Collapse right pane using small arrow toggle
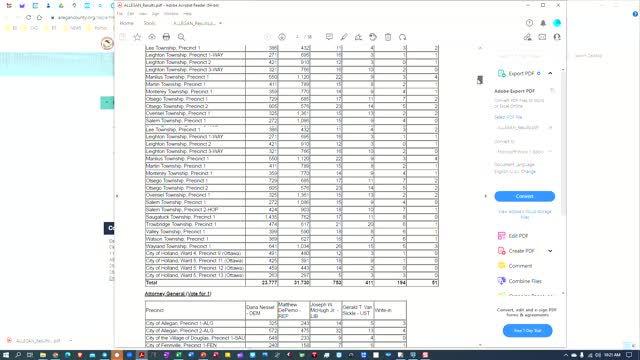Image resolution: width=640 pixels, height=360 pixels. pos(486,196)
